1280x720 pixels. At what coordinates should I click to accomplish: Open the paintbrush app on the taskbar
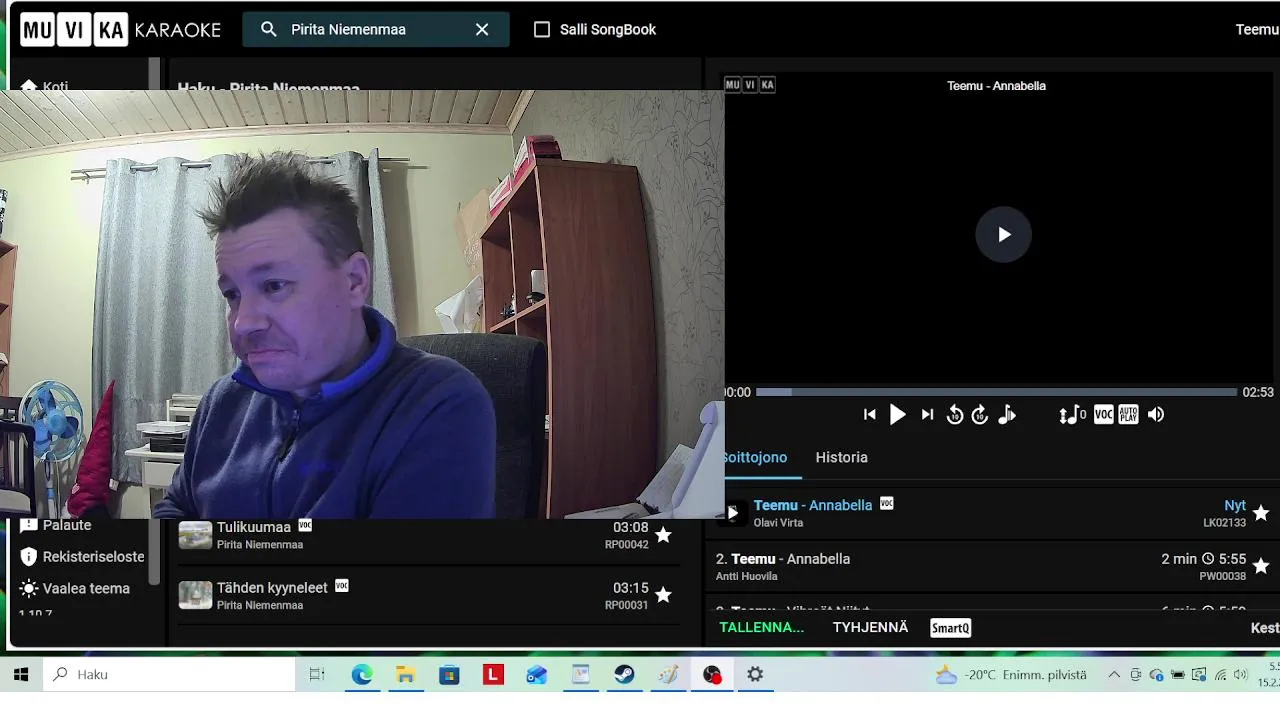click(668, 675)
